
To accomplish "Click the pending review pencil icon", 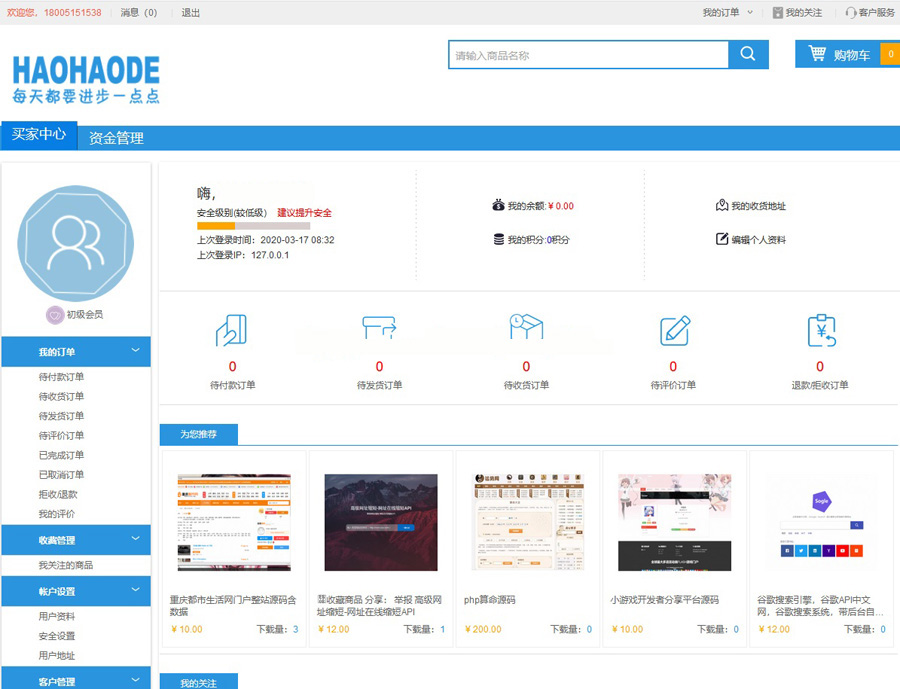I will 674,330.
